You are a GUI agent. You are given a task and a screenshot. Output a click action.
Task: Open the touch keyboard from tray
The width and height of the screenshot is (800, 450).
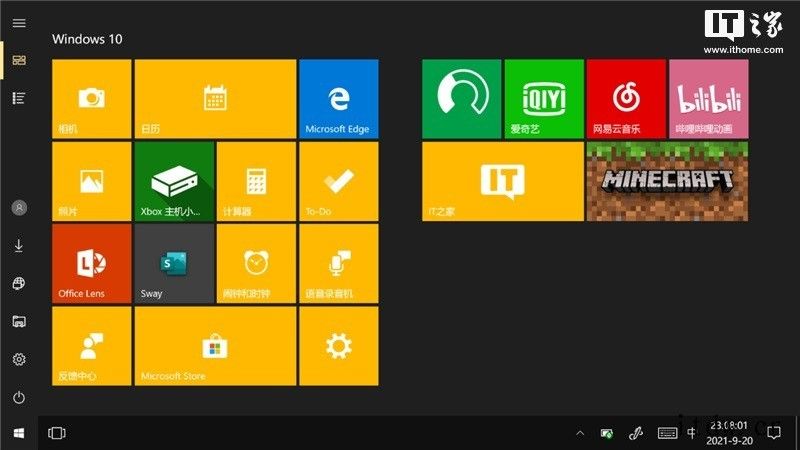[667, 434]
